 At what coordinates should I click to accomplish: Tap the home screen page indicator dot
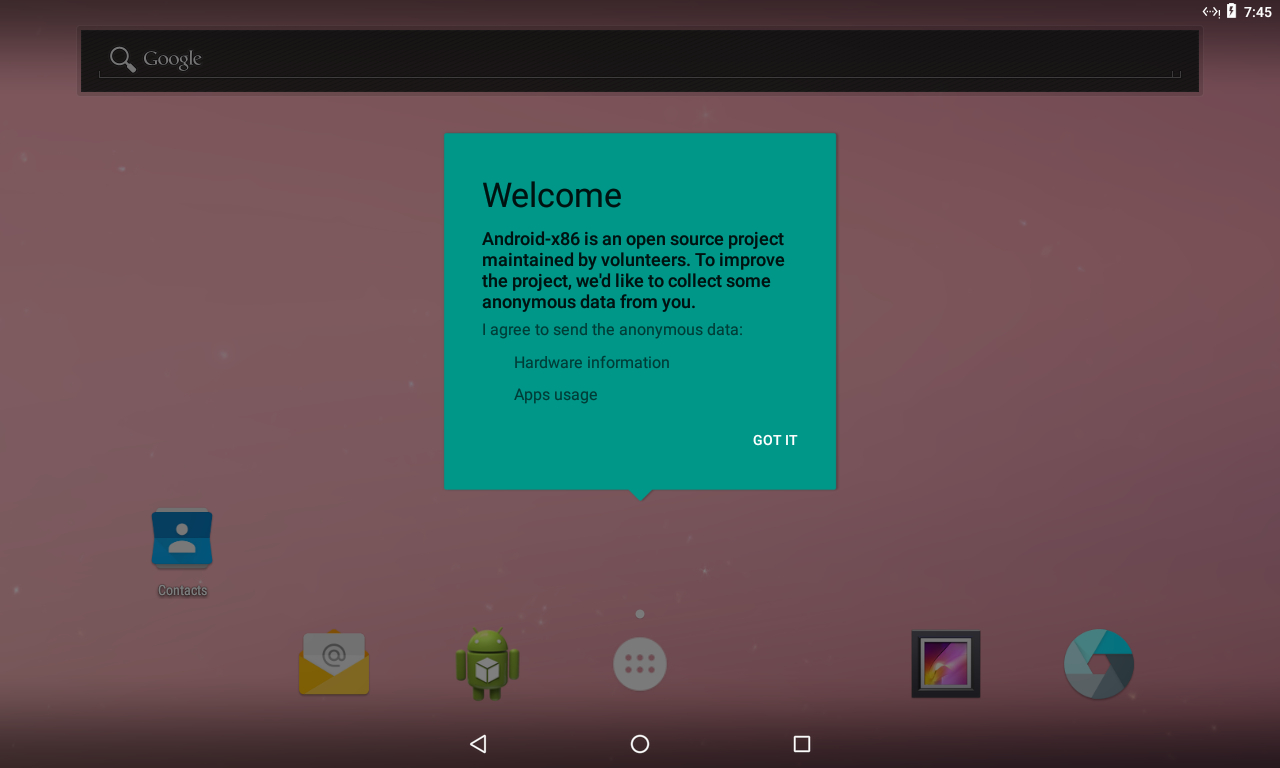point(640,614)
